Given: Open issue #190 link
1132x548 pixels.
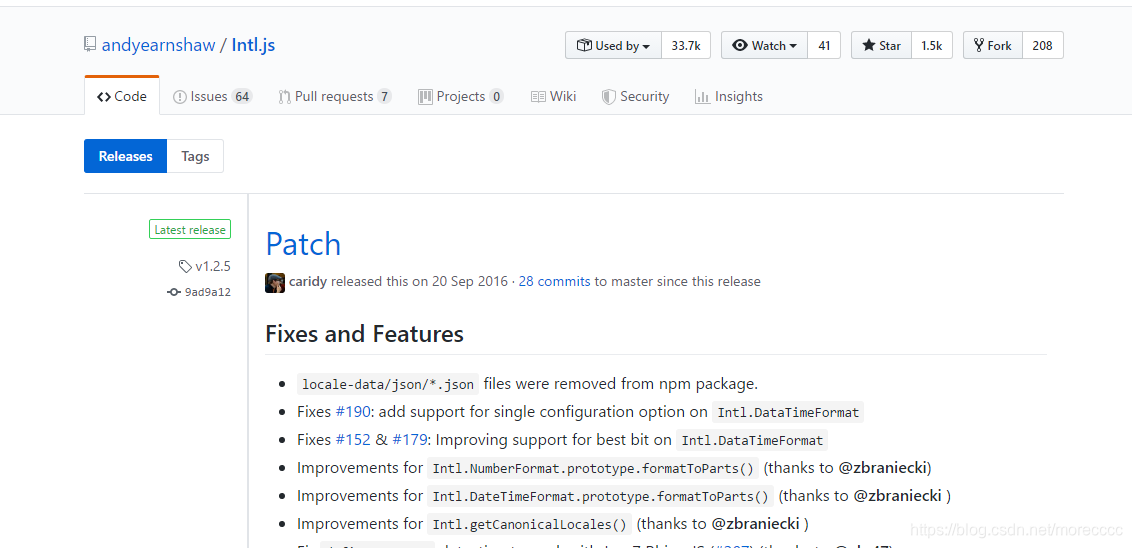Looking at the screenshot, I should [352, 412].
